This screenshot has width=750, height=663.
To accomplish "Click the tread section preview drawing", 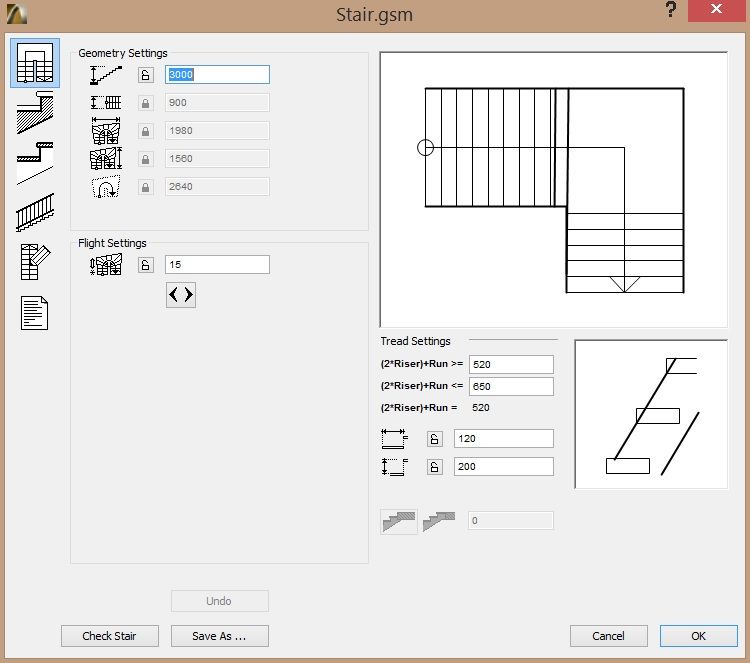I will (x=651, y=414).
